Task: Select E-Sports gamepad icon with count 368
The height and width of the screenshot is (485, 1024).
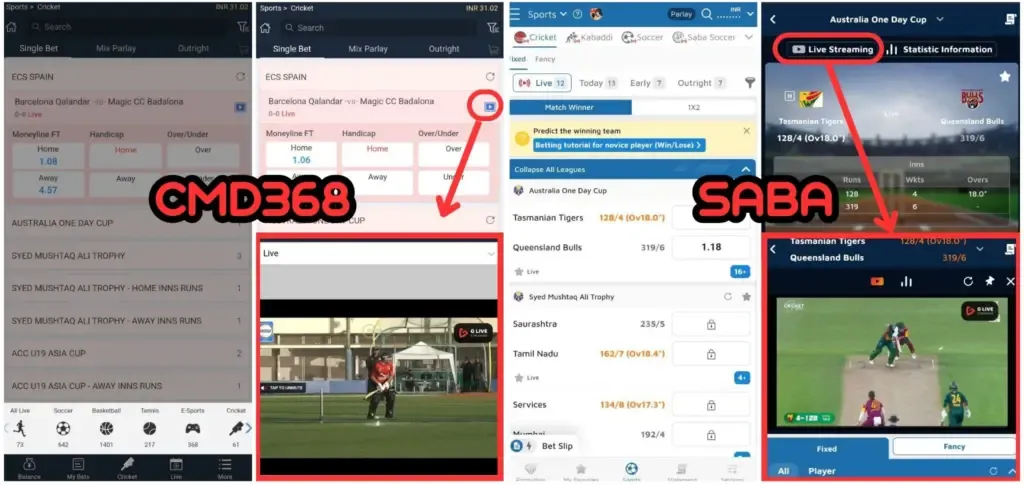Action: point(193,428)
